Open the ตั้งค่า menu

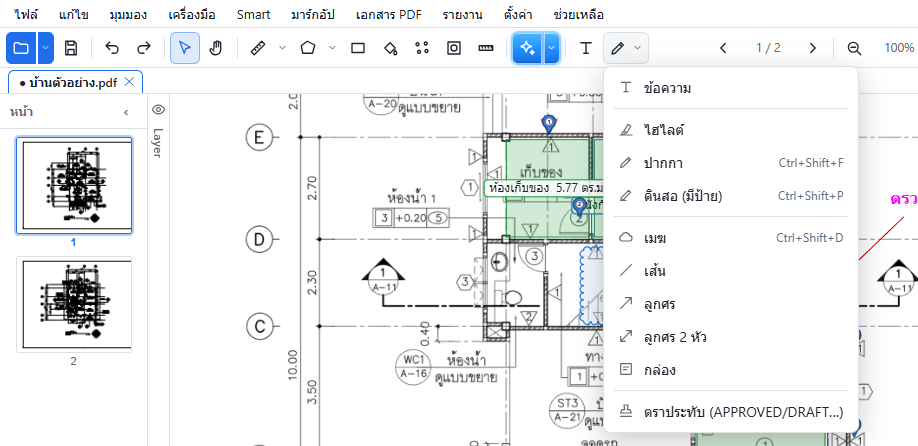519,15
